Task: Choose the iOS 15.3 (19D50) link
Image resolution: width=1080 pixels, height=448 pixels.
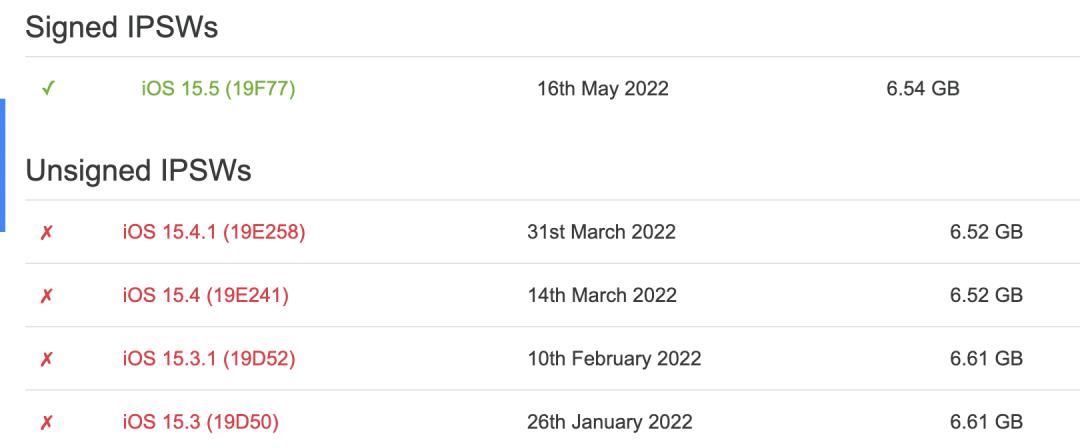Action: (x=200, y=422)
